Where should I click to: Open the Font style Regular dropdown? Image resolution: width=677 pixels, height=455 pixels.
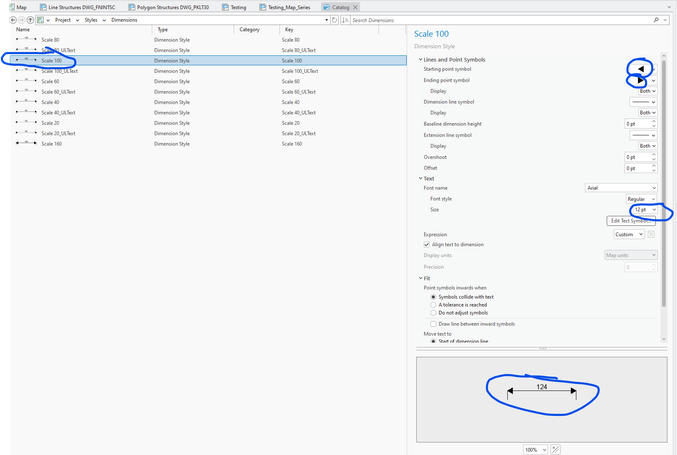[x=641, y=199]
